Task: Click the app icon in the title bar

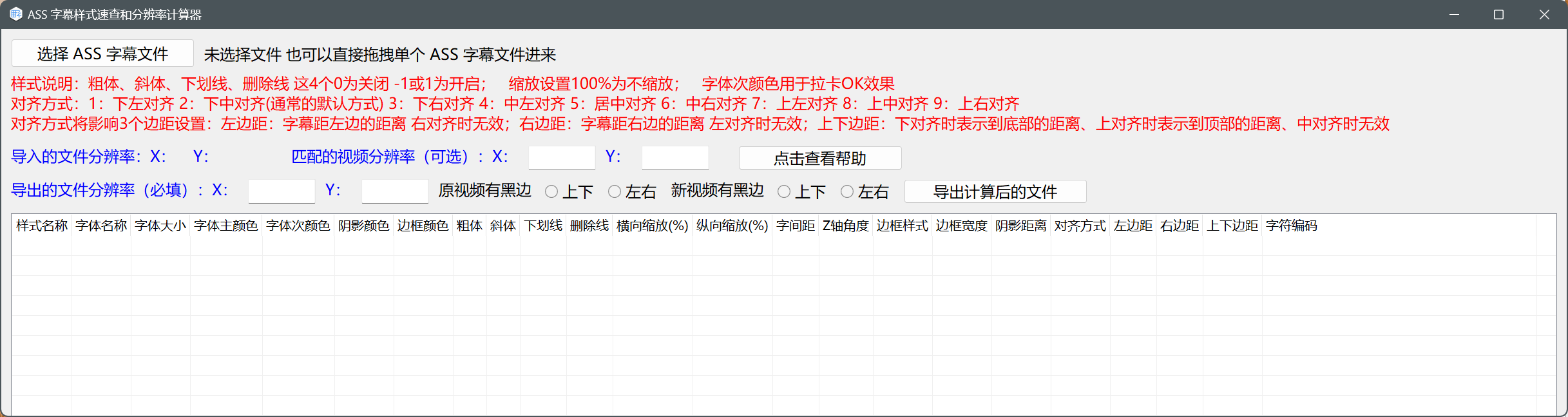Action: 15,14
